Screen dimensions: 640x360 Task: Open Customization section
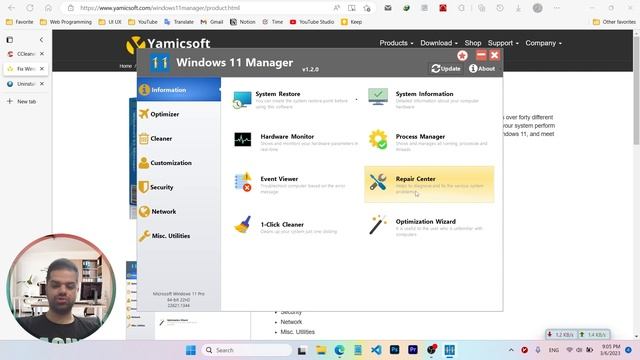(179, 163)
